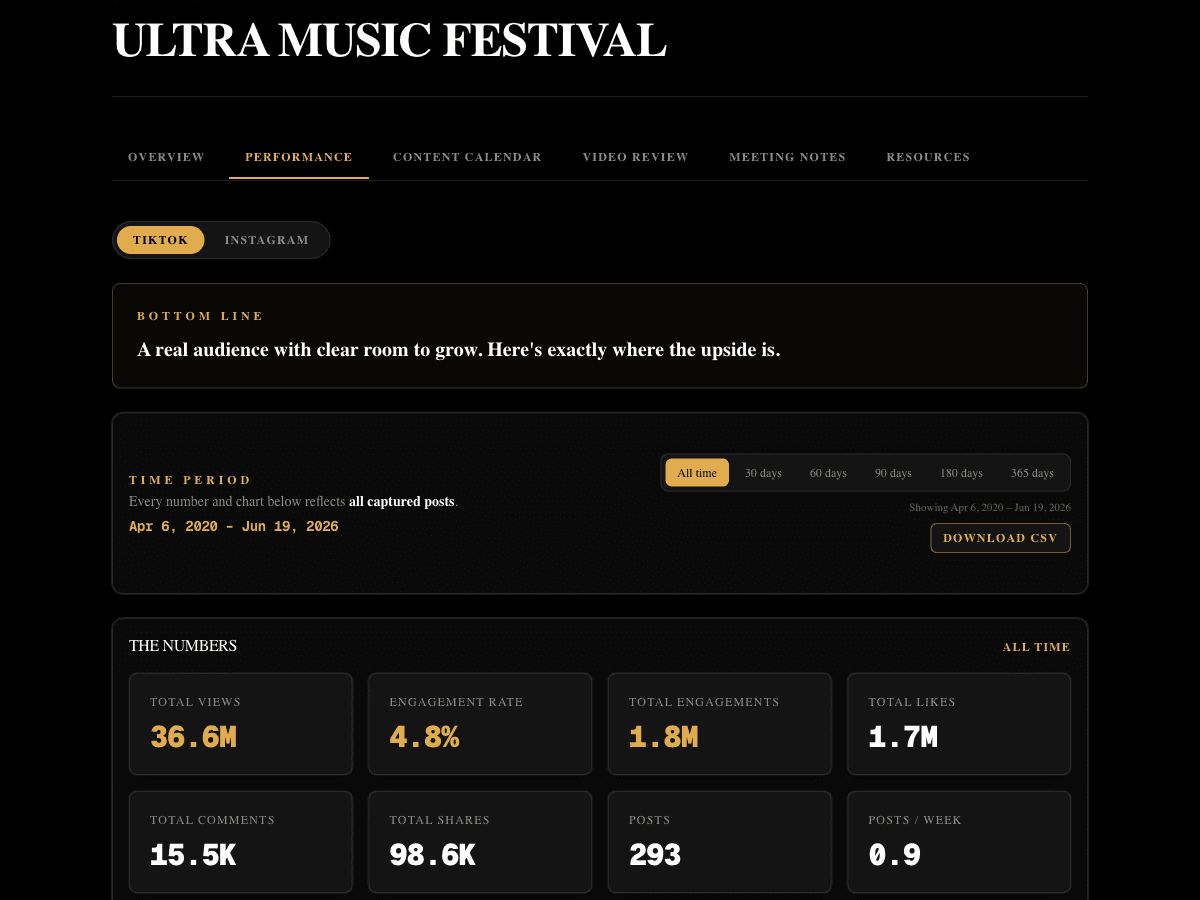Select the TikTok platform toggle
This screenshot has height=900, width=1200.
pos(161,240)
